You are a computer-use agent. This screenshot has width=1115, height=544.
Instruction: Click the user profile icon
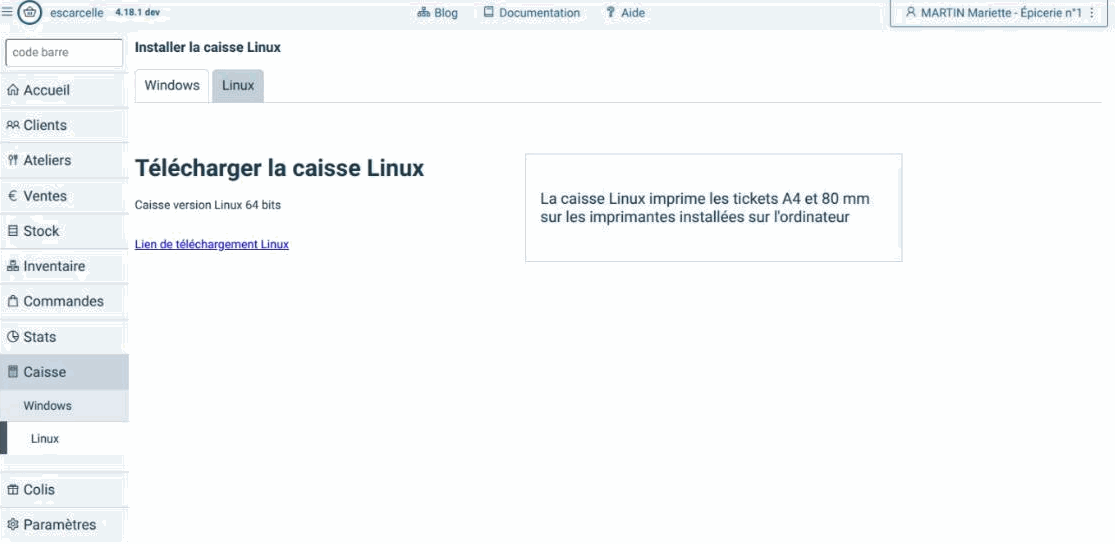pos(911,13)
